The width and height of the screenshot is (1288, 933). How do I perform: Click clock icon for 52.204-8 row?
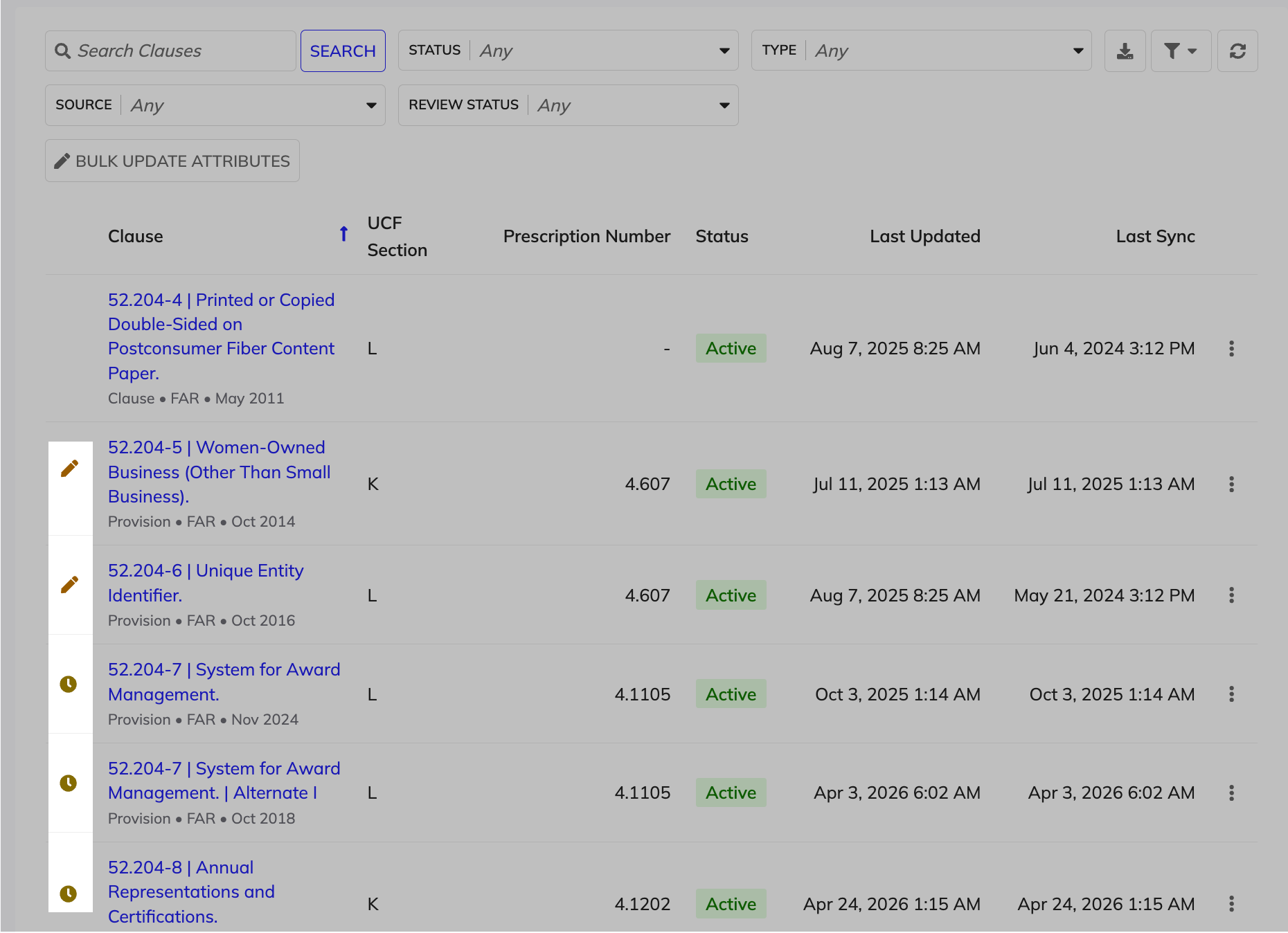pyautogui.click(x=69, y=894)
